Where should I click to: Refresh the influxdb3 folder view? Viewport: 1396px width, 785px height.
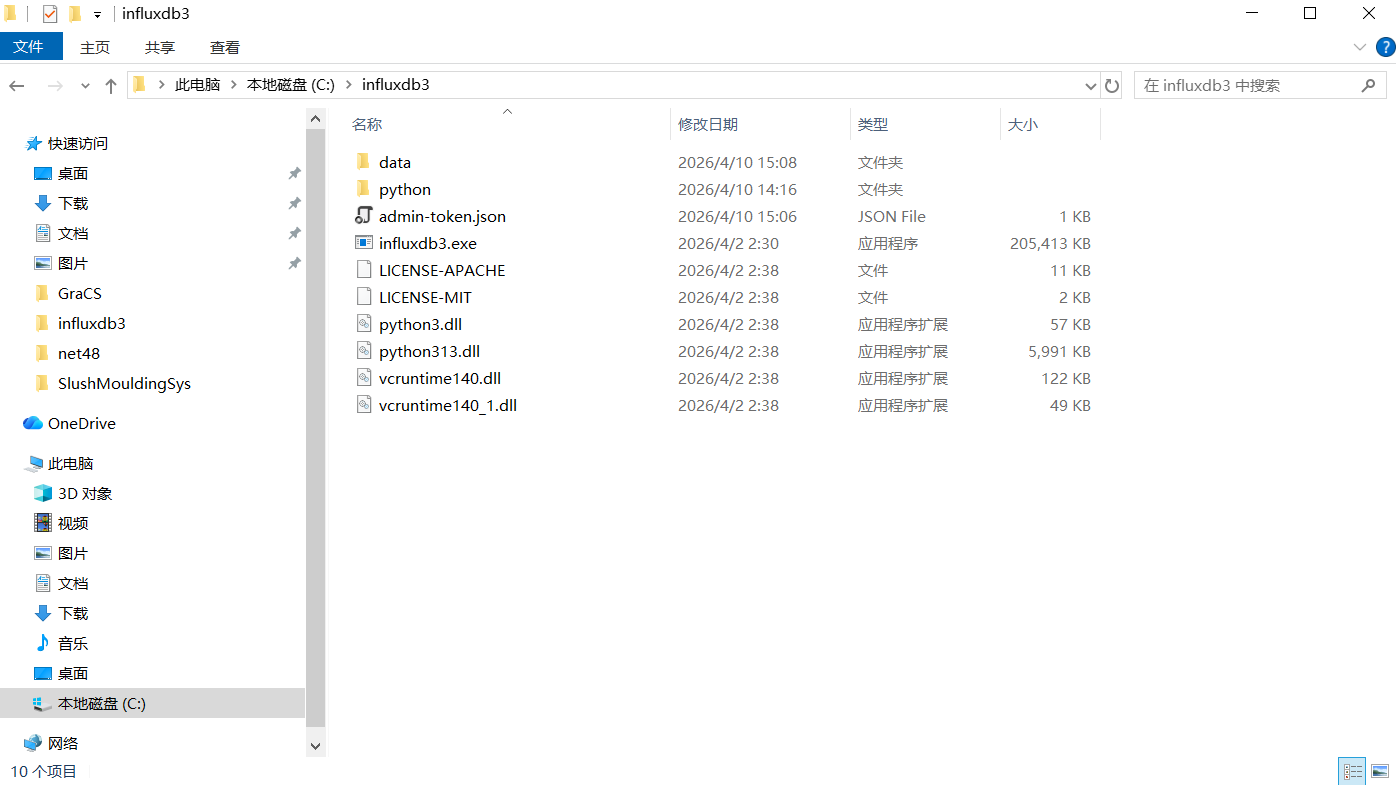pyautogui.click(x=1111, y=86)
